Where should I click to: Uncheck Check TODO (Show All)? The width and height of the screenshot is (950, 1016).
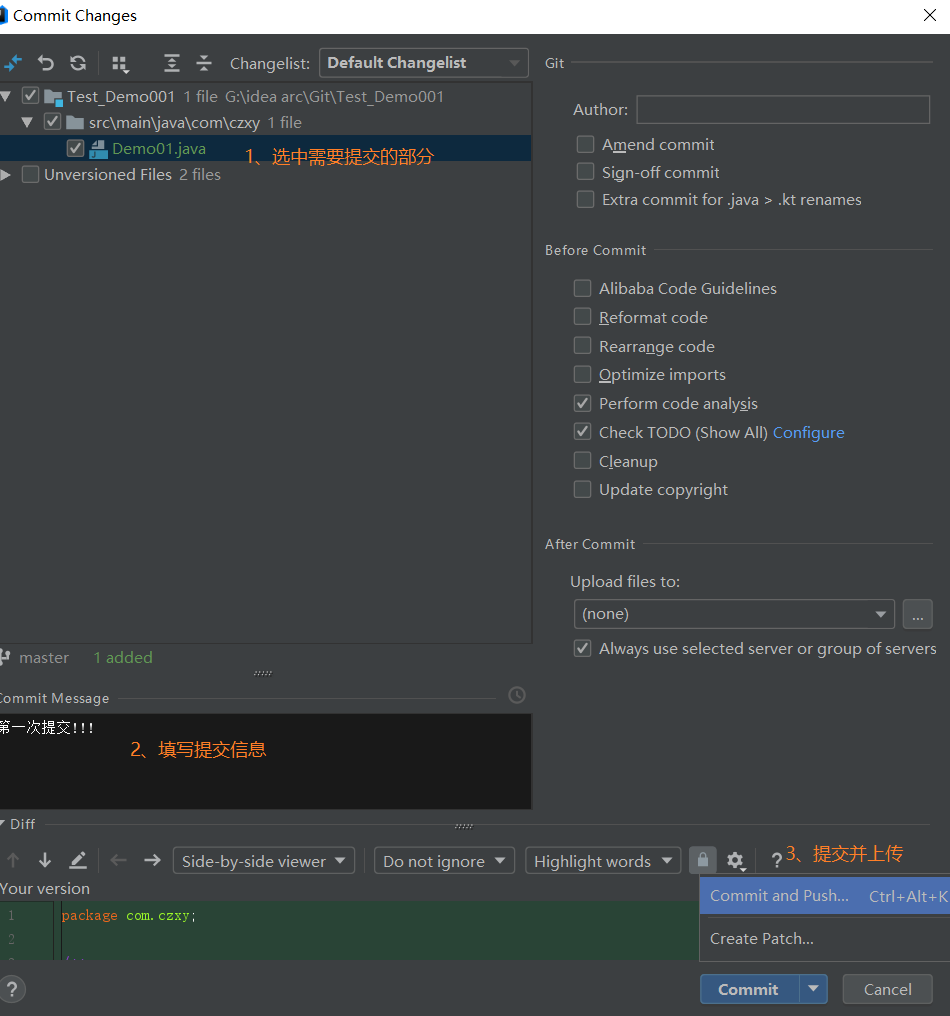[x=583, y=432]
